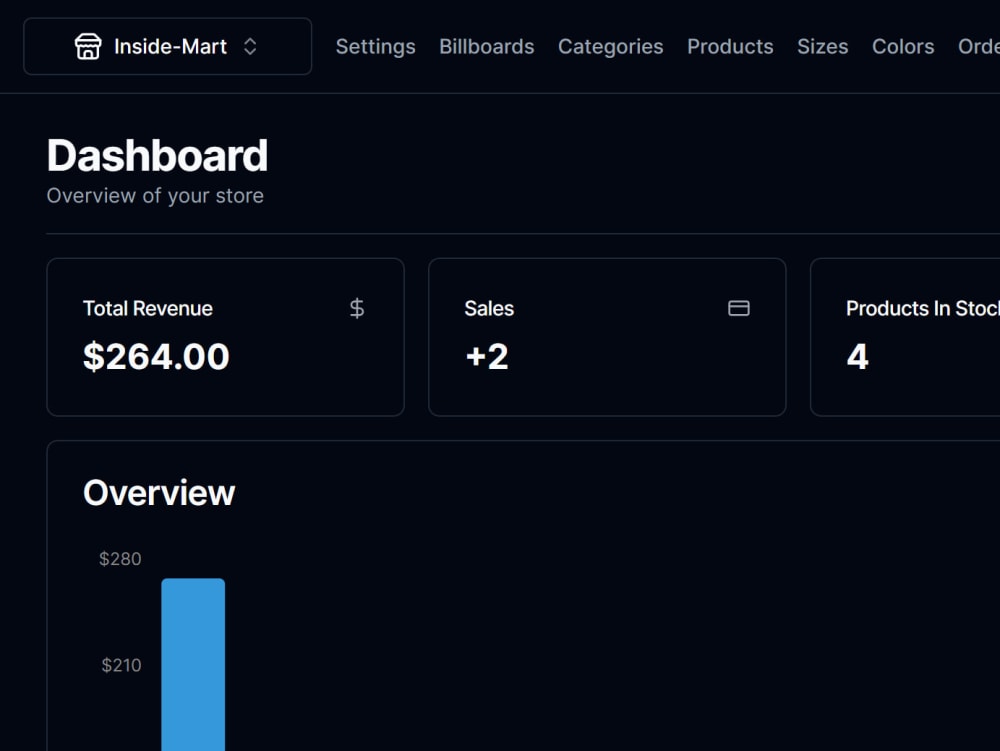
Task: Click the up-down chevrons next to Inside-Mart
Action: (250, 47)
